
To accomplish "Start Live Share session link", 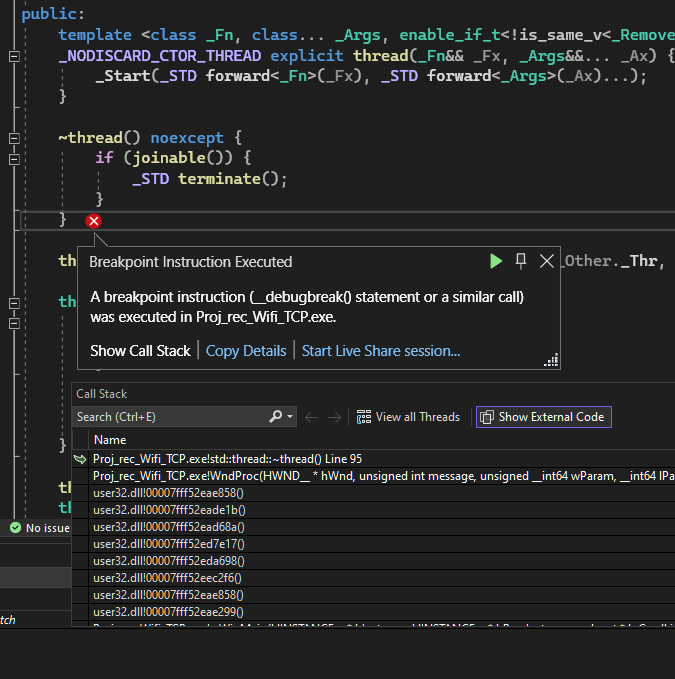I will 381,351.
